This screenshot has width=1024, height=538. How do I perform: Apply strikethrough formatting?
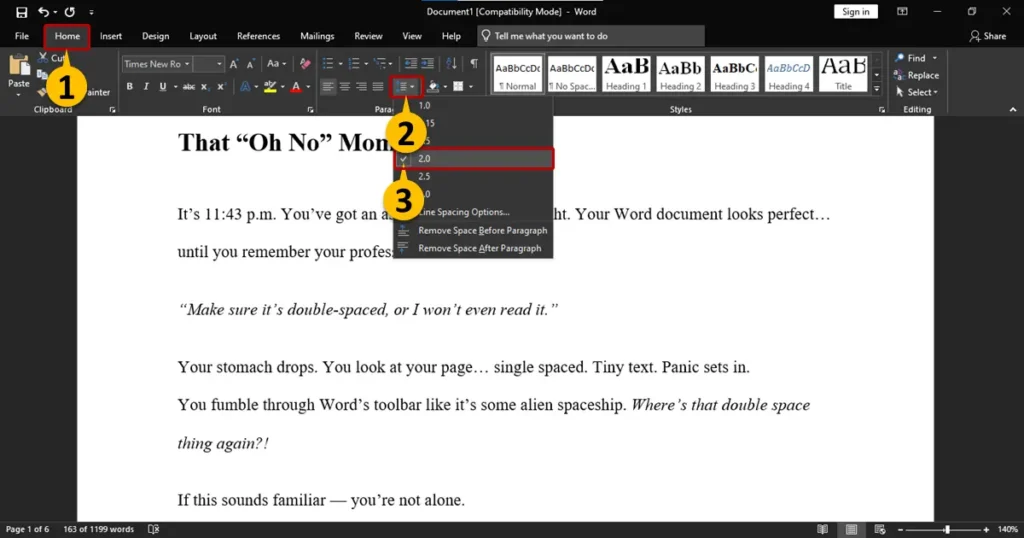189,86
